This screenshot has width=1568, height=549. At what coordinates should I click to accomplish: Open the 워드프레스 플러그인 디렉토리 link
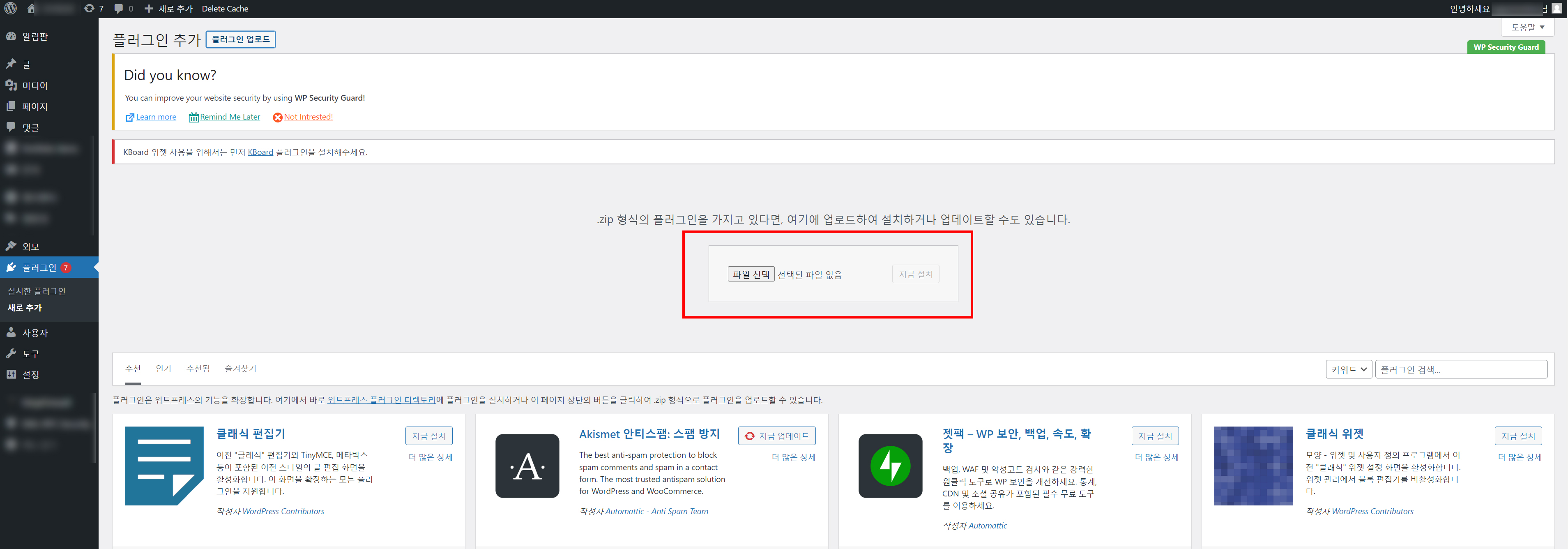pos(382,400)
